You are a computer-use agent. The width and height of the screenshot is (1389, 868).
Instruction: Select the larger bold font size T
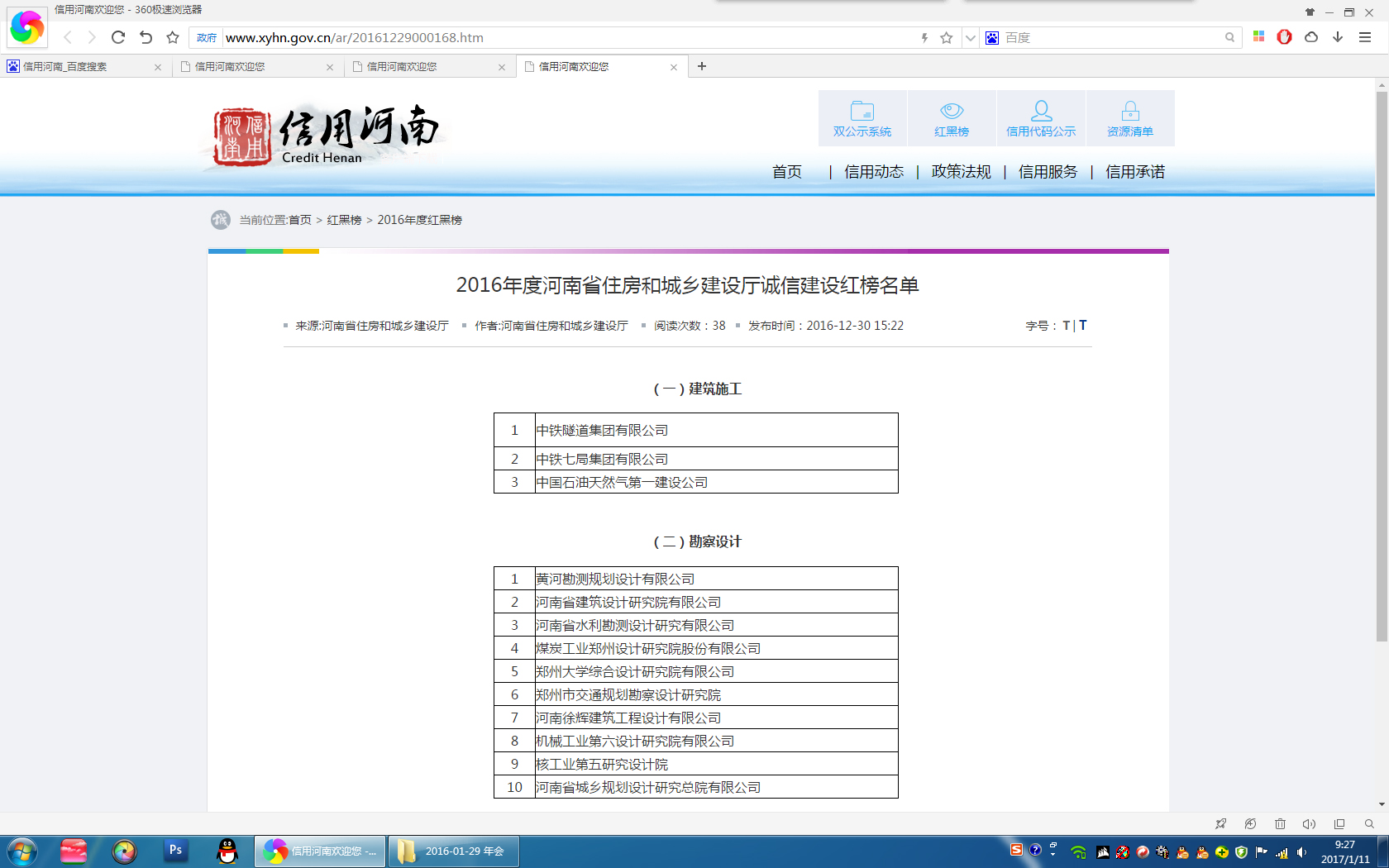coord(1083,326)
